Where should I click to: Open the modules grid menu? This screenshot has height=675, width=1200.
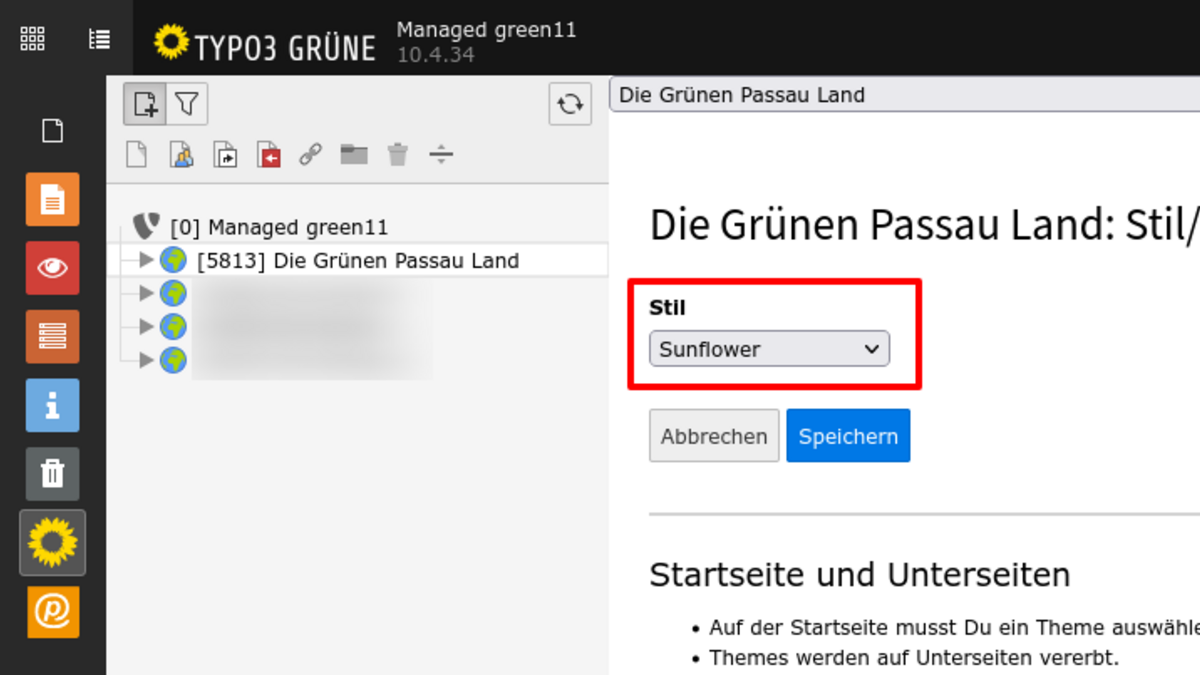click(32, 39)
